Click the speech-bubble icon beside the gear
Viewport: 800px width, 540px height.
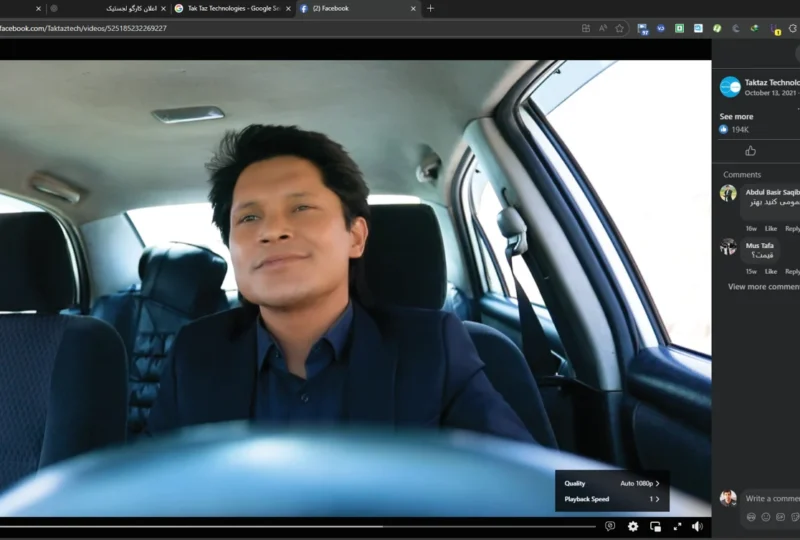point(610,526)
